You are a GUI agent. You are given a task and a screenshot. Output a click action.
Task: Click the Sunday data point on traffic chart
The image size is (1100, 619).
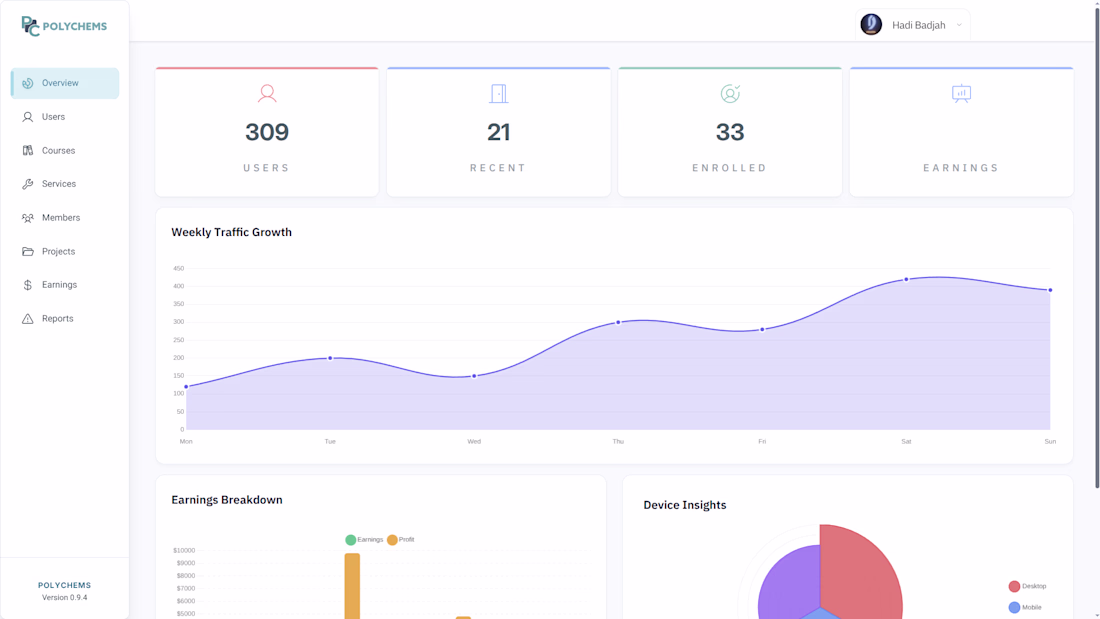tap(1050, 290)
